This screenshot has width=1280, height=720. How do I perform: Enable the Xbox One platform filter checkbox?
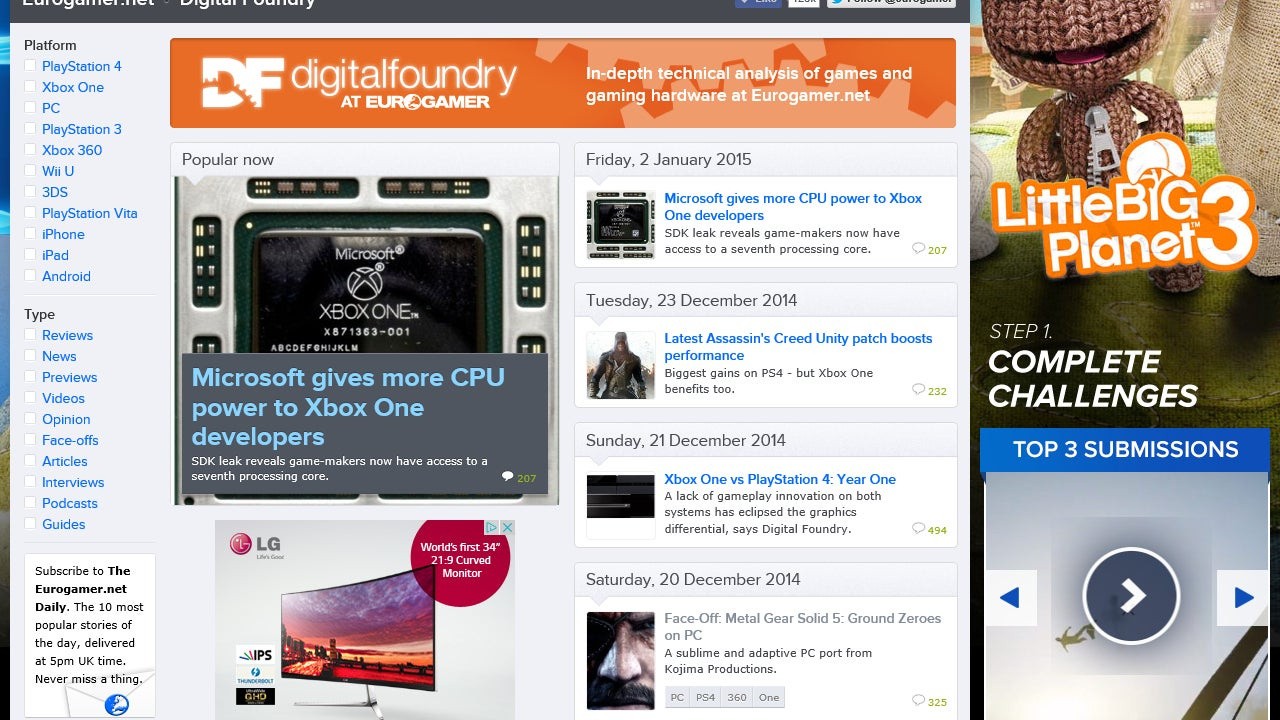[x=31, y=87]
